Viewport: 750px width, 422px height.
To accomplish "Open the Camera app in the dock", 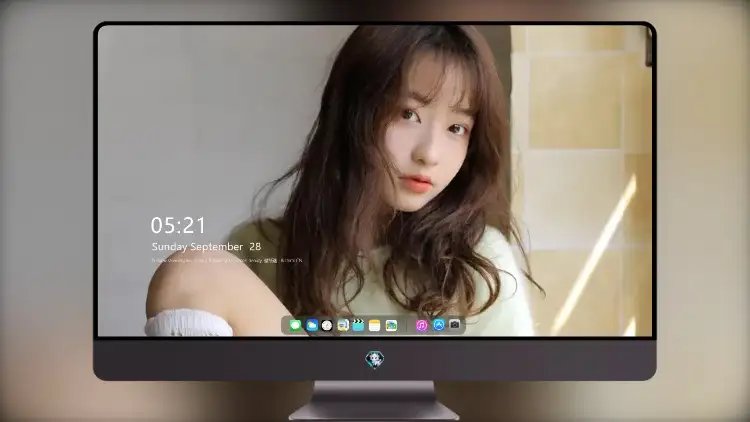I will point(454,325).
